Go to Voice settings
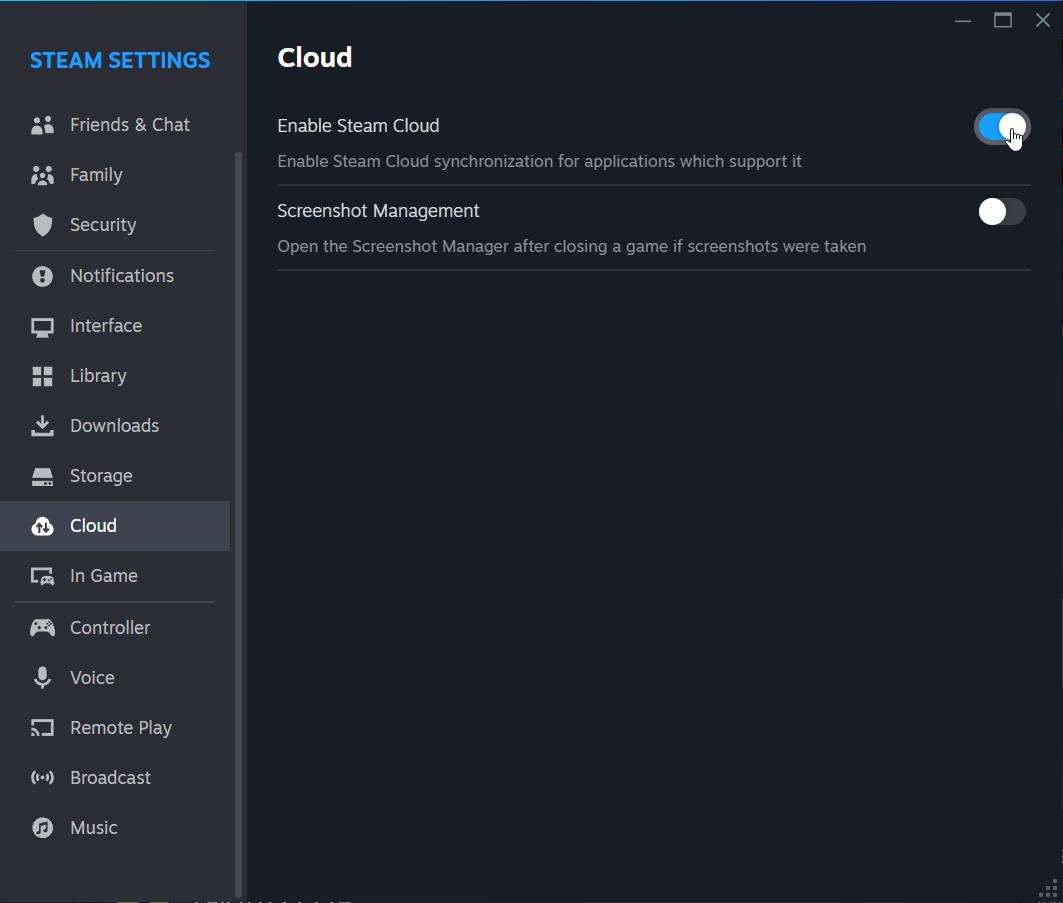Screen dimensions: 1063x903 [x=115, y=678]
